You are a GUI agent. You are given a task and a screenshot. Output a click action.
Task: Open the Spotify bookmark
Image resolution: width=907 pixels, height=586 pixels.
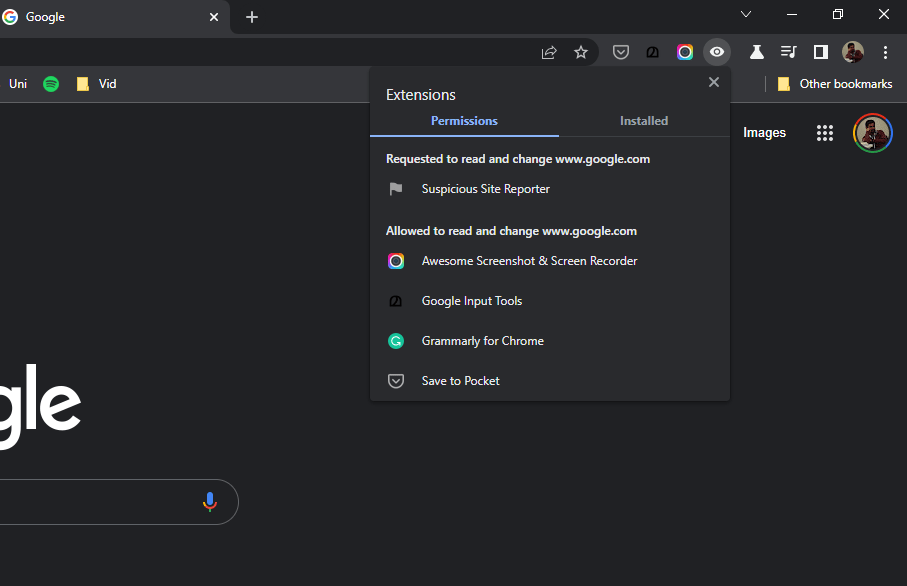tap(51, 84)
